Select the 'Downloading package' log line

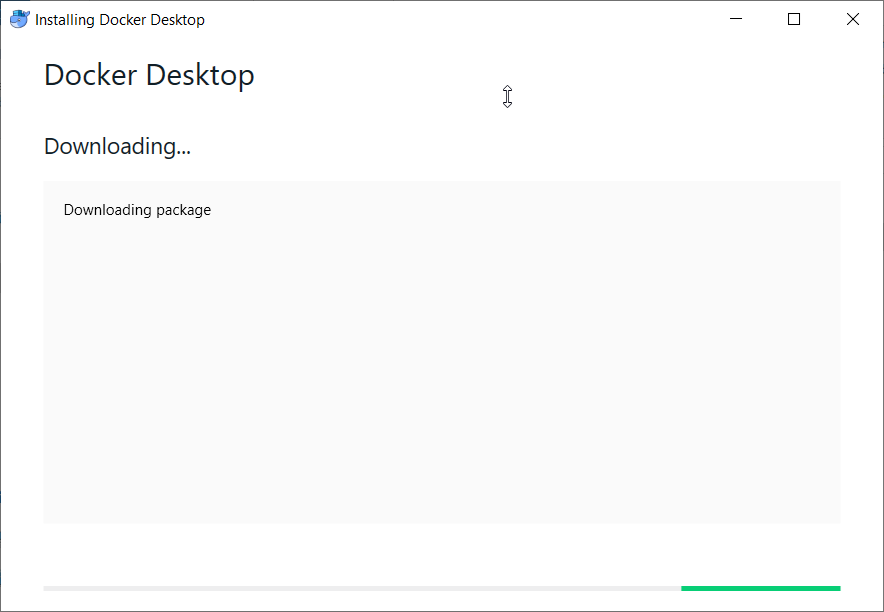click(137, 210)
